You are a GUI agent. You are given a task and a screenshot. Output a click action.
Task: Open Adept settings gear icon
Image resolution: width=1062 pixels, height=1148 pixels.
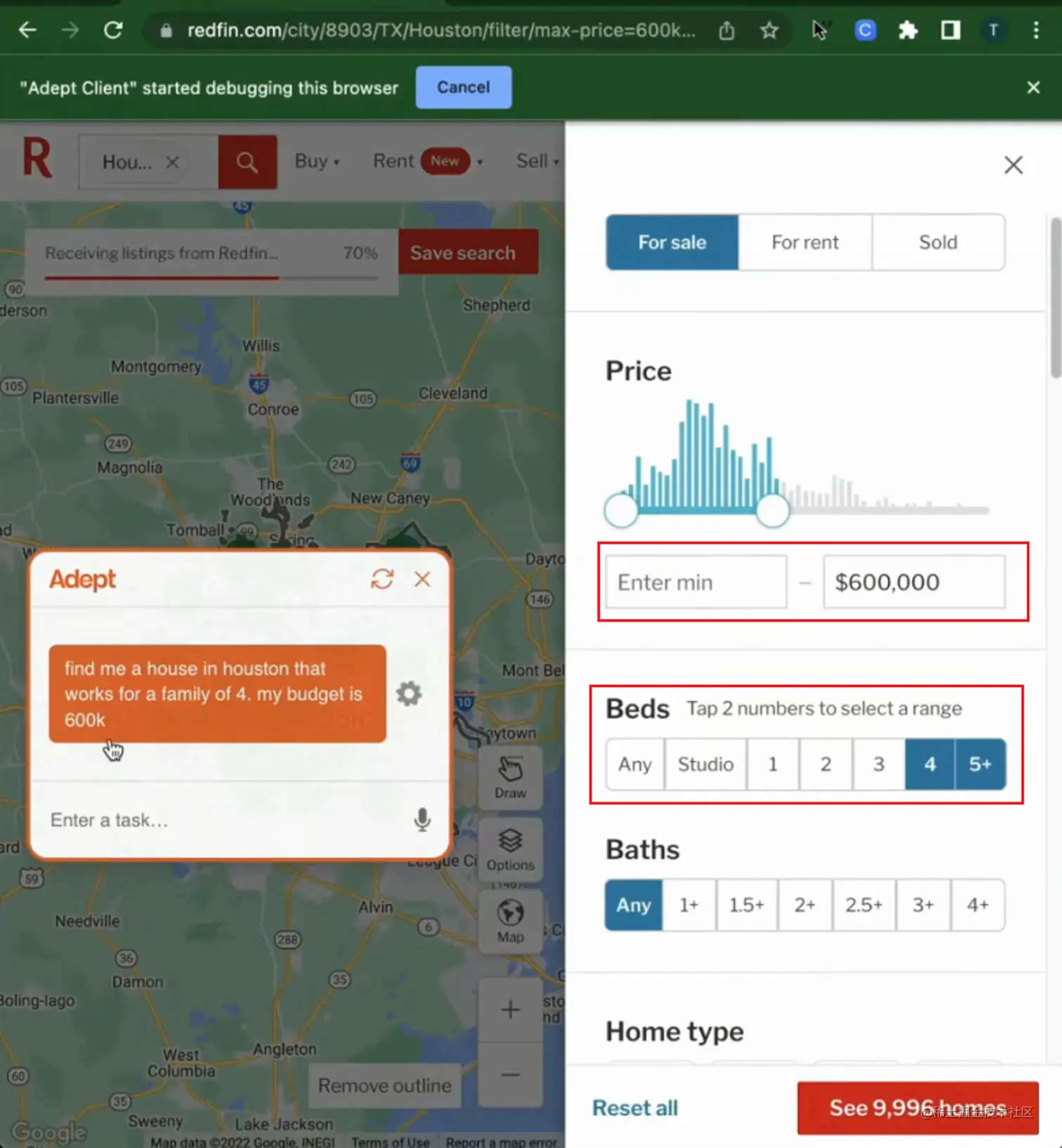coord(409,693)
